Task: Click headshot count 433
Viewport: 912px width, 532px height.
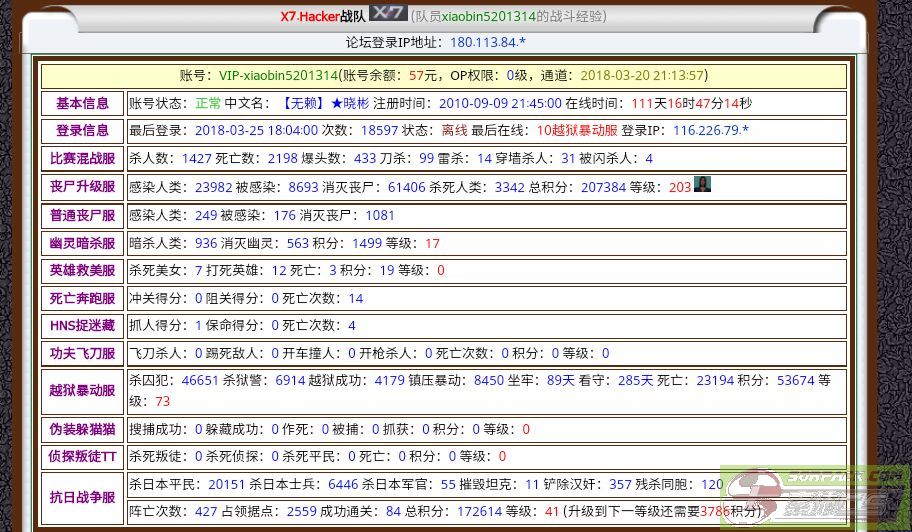Action: pos(365,159)
